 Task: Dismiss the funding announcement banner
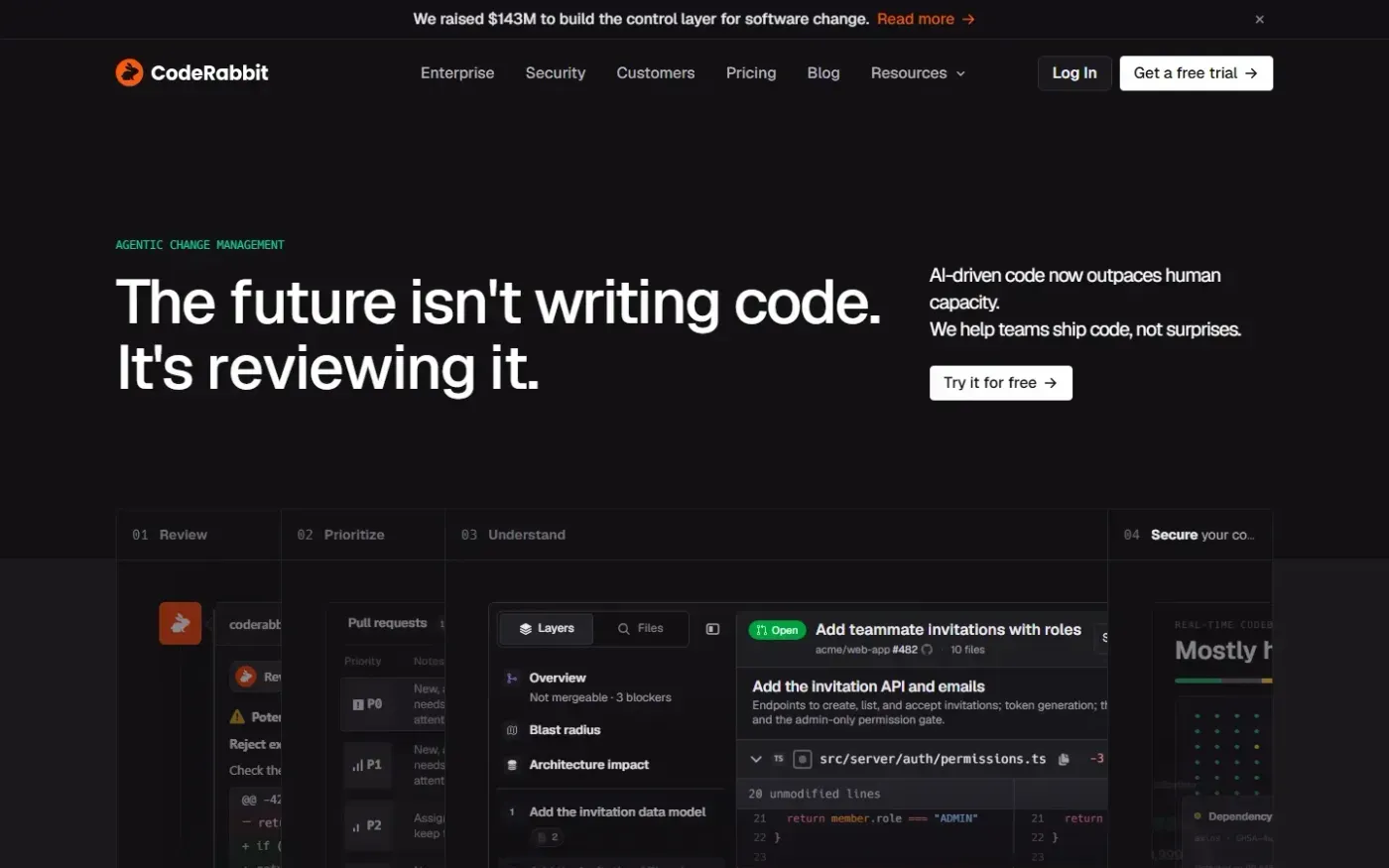tap(1259, 19)
